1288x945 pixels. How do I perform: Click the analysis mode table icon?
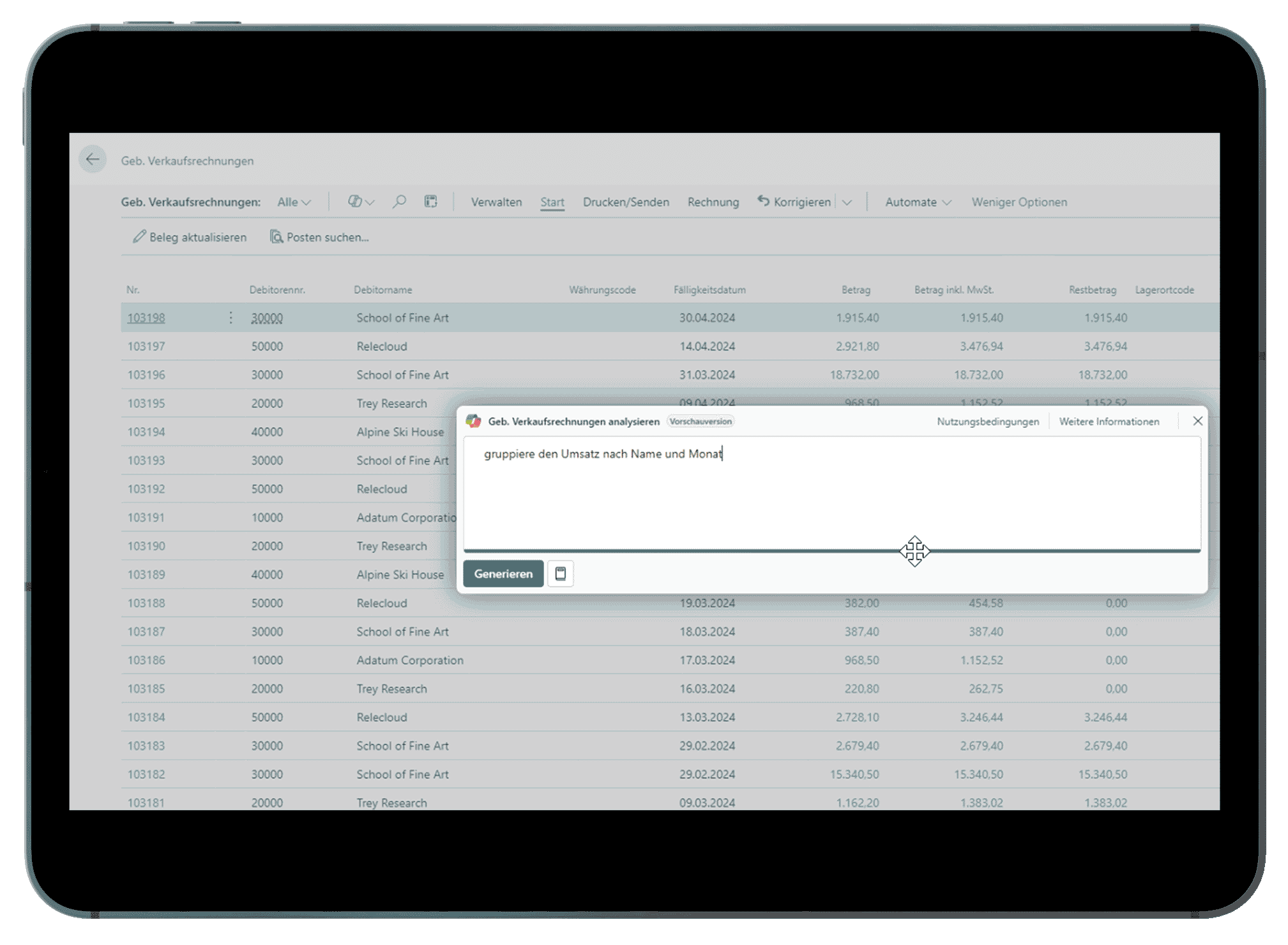click(x=431, y=202)
